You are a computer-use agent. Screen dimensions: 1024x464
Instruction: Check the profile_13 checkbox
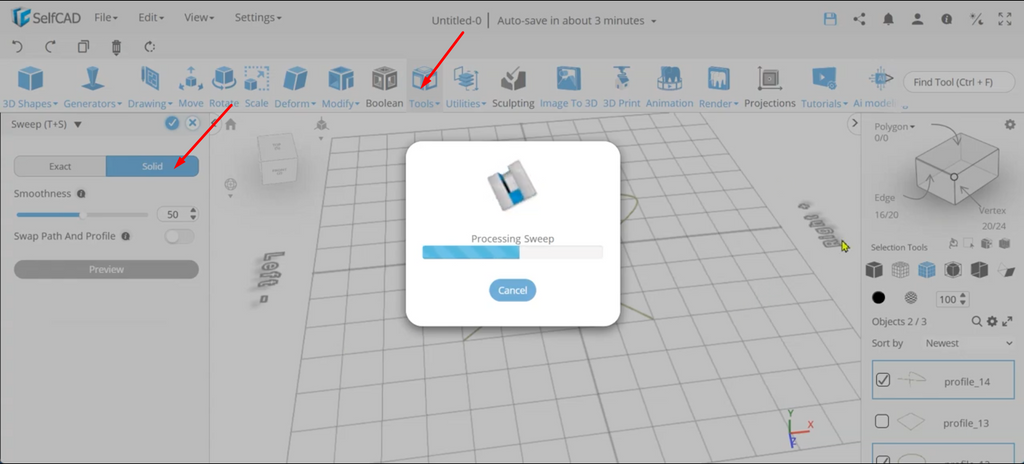click(882, 422)
